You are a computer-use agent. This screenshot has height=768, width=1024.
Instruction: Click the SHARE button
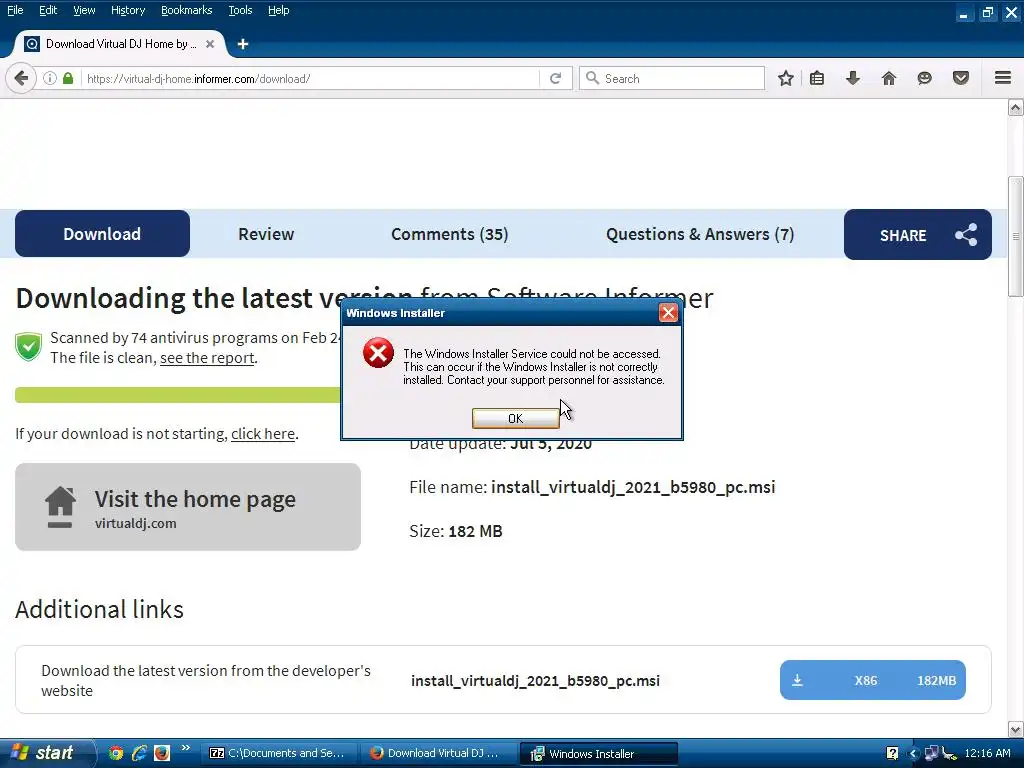[x=918, y=234]
